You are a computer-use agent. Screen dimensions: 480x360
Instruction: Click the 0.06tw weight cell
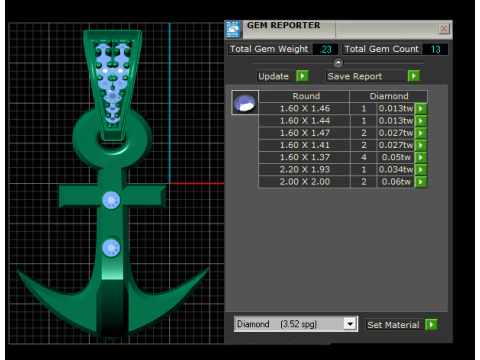pyautogui.click(x=396, y=182)
